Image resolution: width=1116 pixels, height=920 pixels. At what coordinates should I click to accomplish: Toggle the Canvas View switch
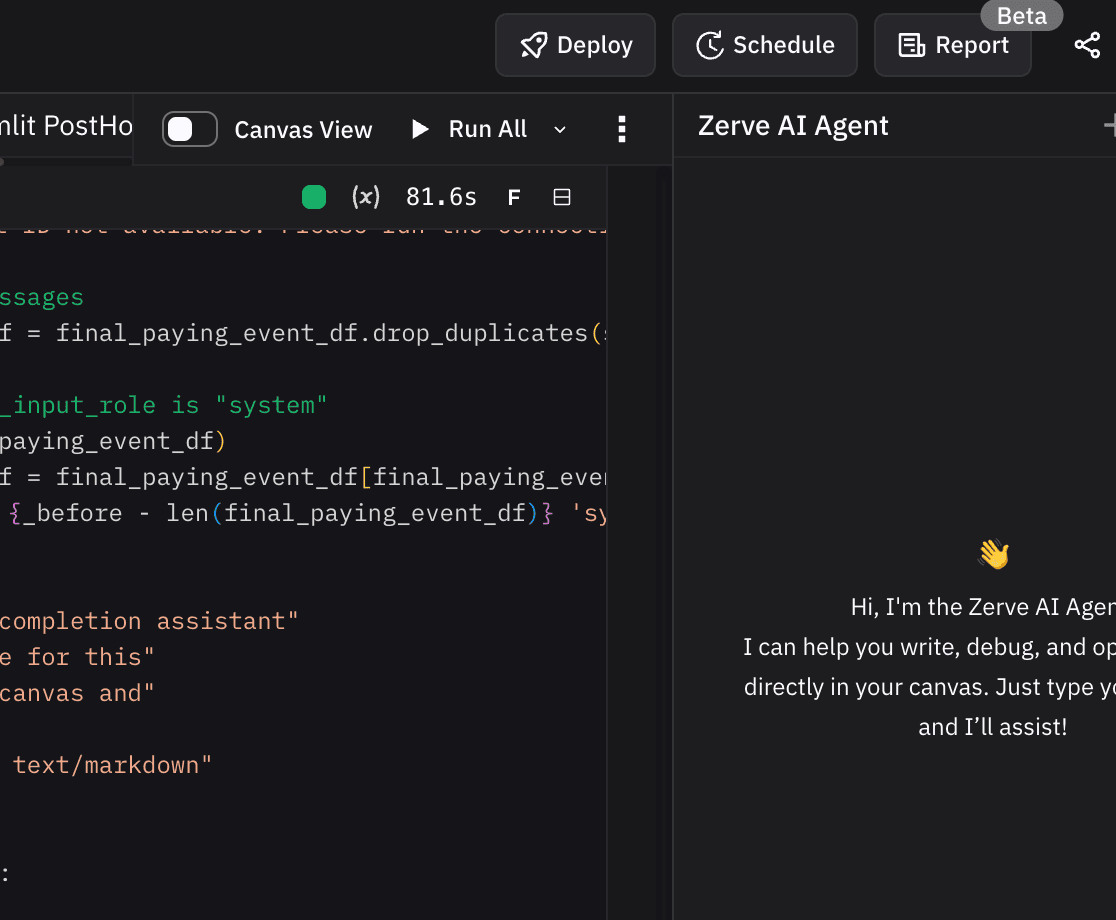point(189,129)
